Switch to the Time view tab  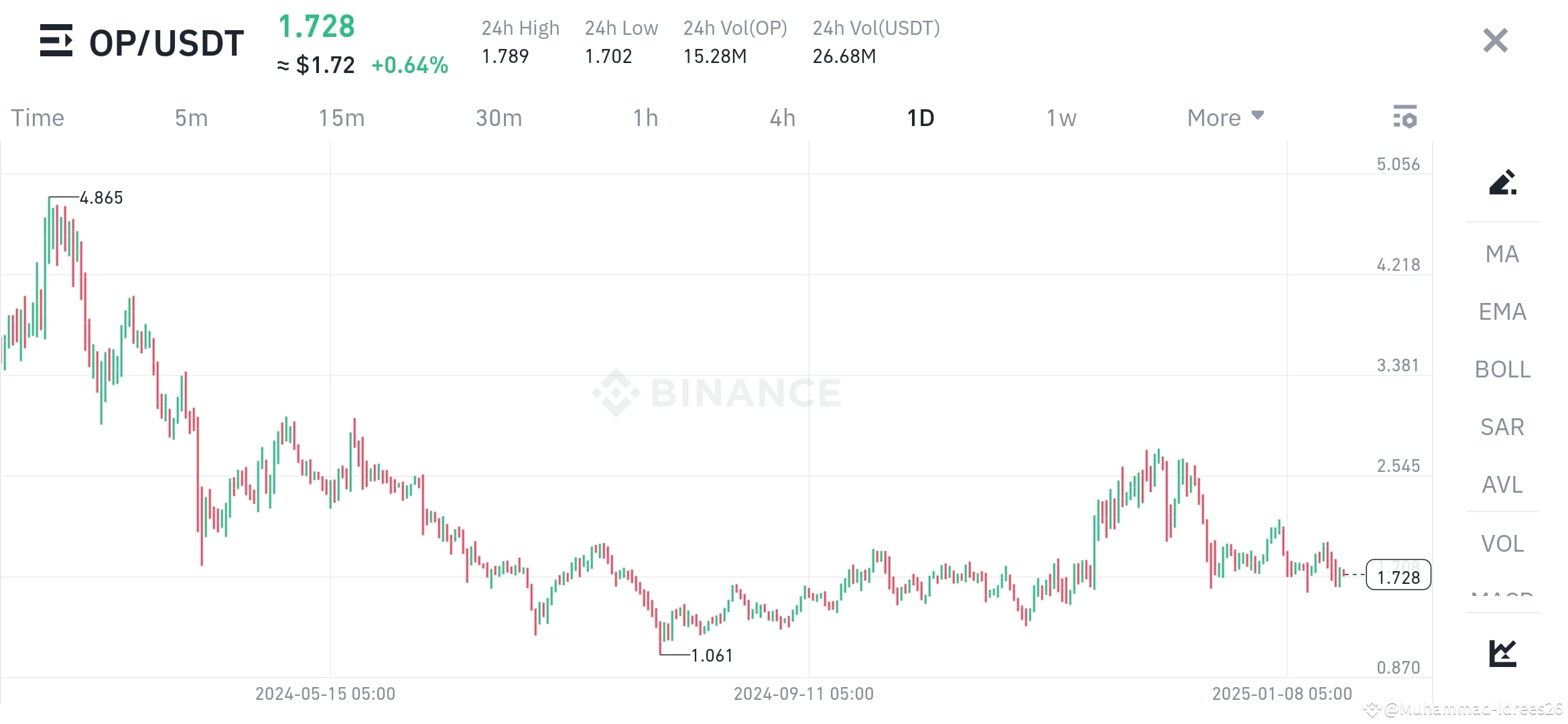[x=37, y=117]
